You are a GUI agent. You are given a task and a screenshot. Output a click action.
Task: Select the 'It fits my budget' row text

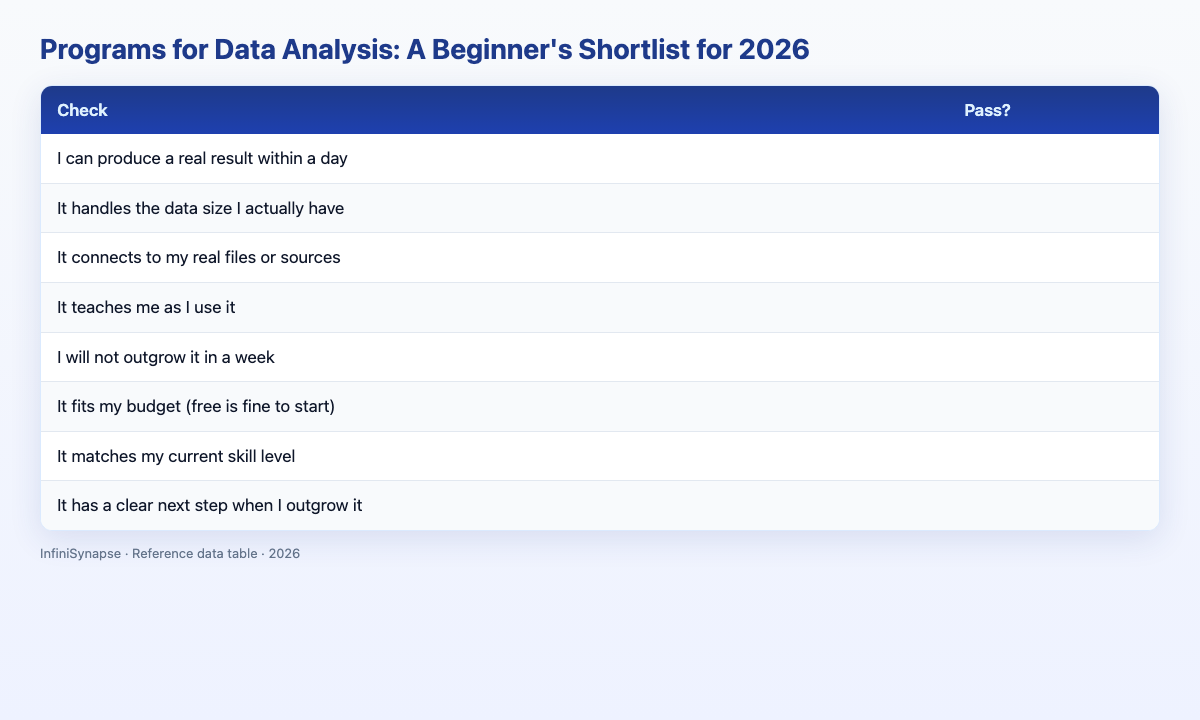pyautogui.click(x=210, y=406)
